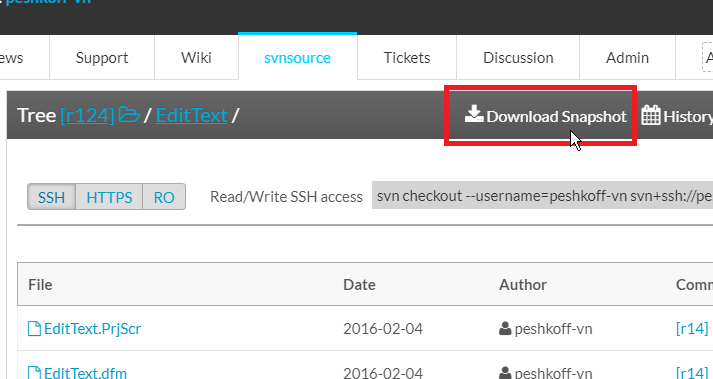
Task: Open EditText.PrjScr file link
Action: [x=92, y=328]
